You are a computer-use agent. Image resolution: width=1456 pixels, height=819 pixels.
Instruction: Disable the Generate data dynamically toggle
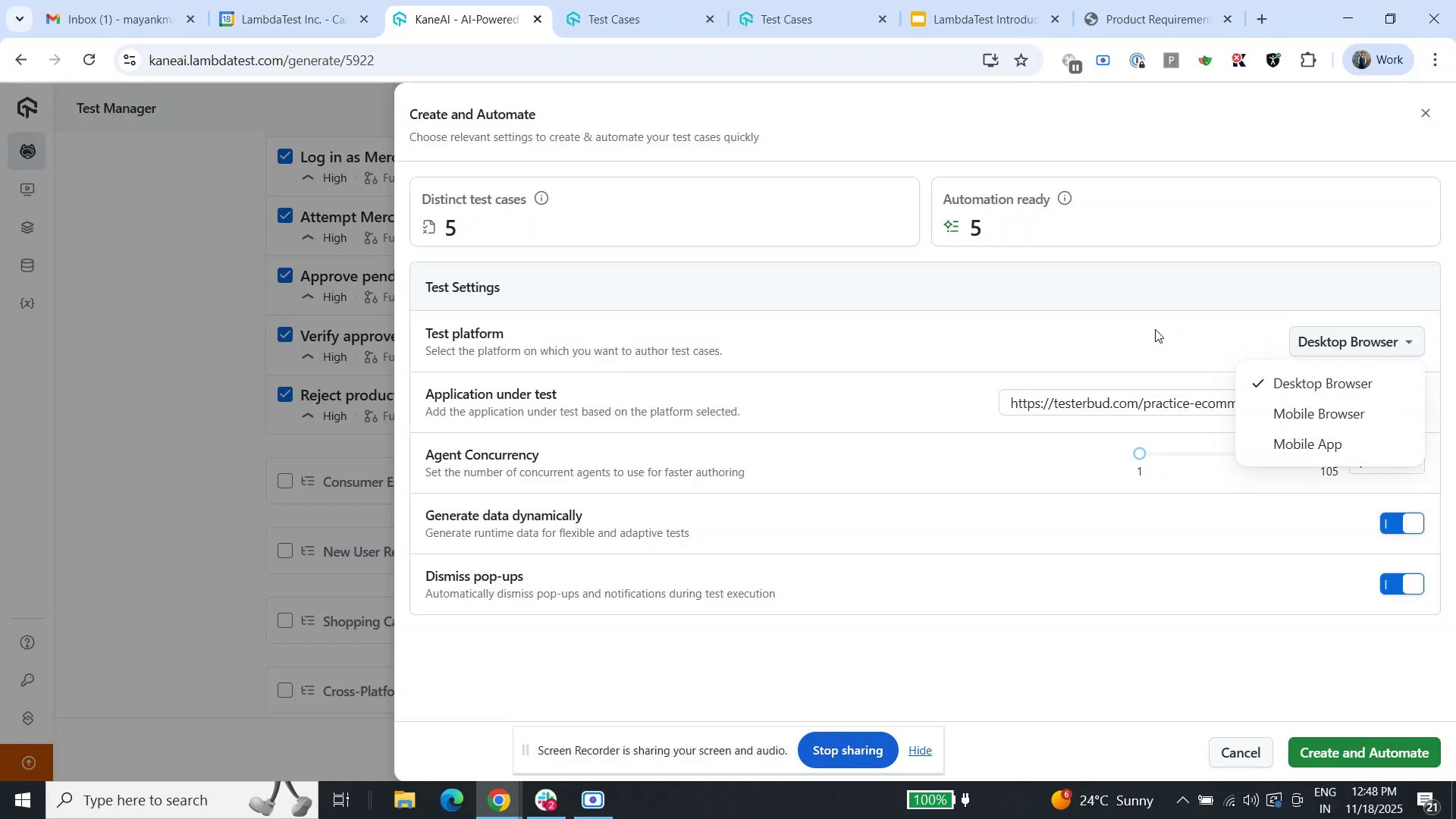1401,522
